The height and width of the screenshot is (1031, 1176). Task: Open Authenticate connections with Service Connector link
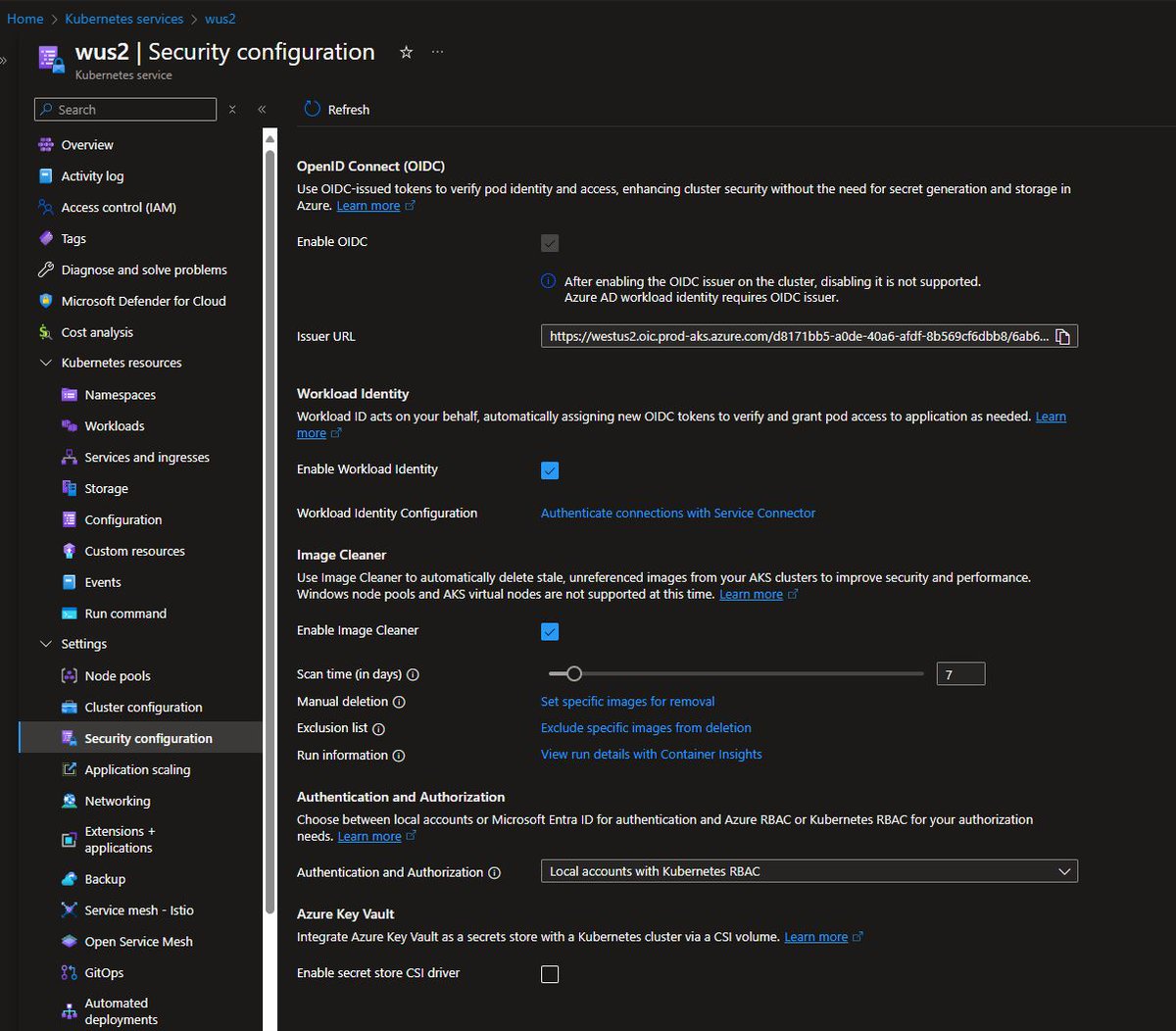678,514
